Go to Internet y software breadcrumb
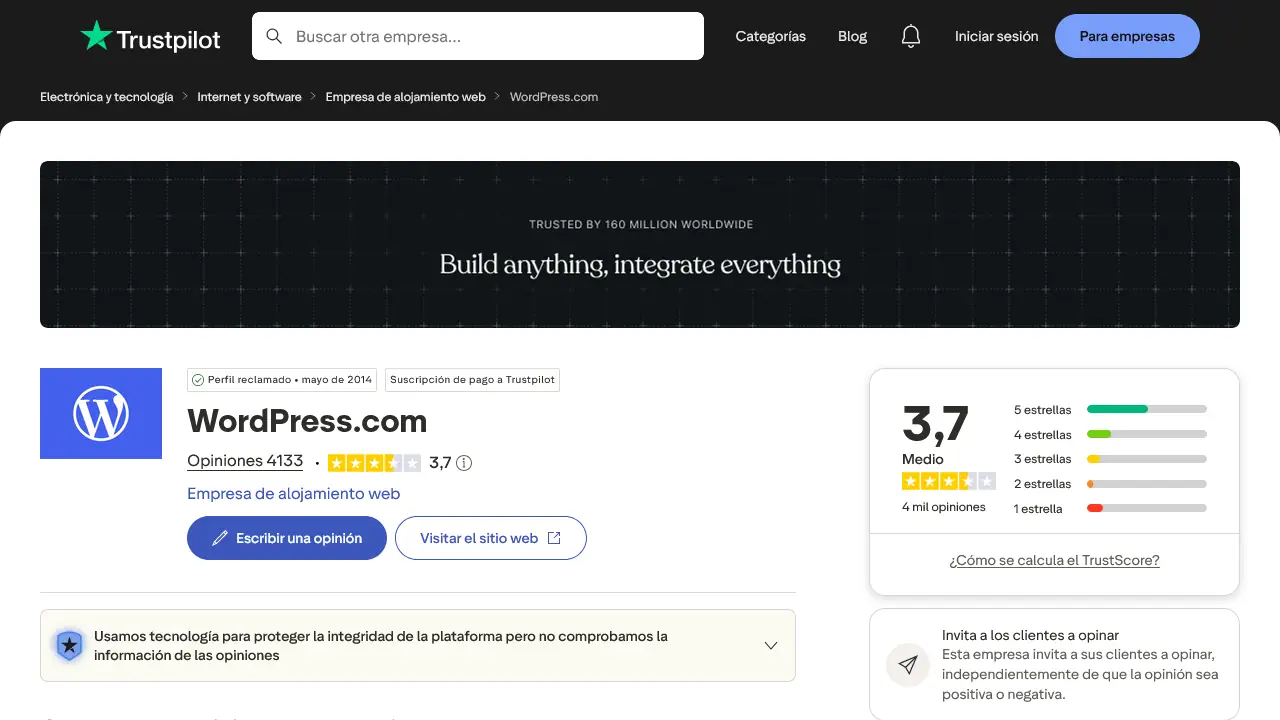Image resolution: width=1280 pixels, height=720 pixels. 249,97
